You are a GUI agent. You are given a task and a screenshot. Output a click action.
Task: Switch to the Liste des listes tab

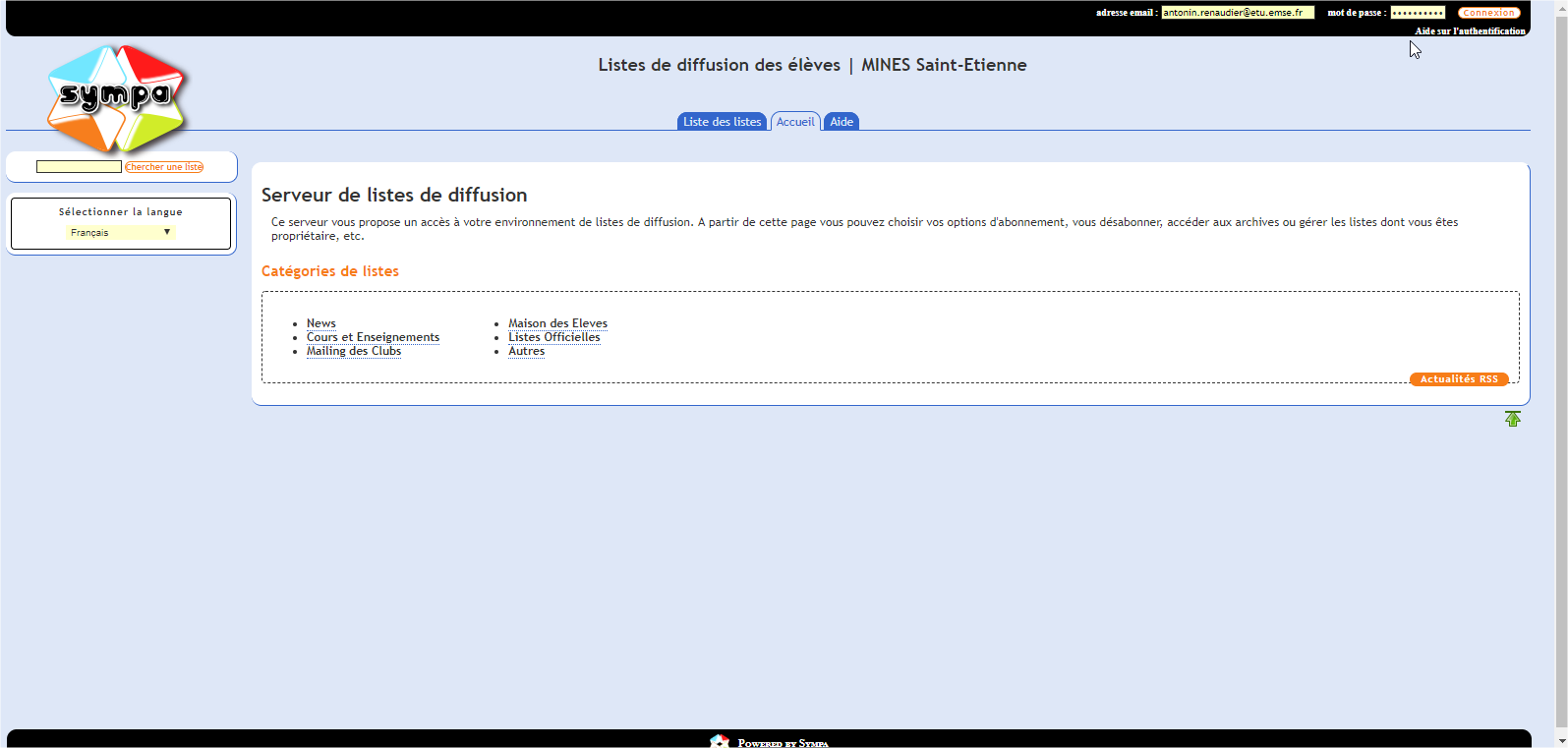point(722,122)
